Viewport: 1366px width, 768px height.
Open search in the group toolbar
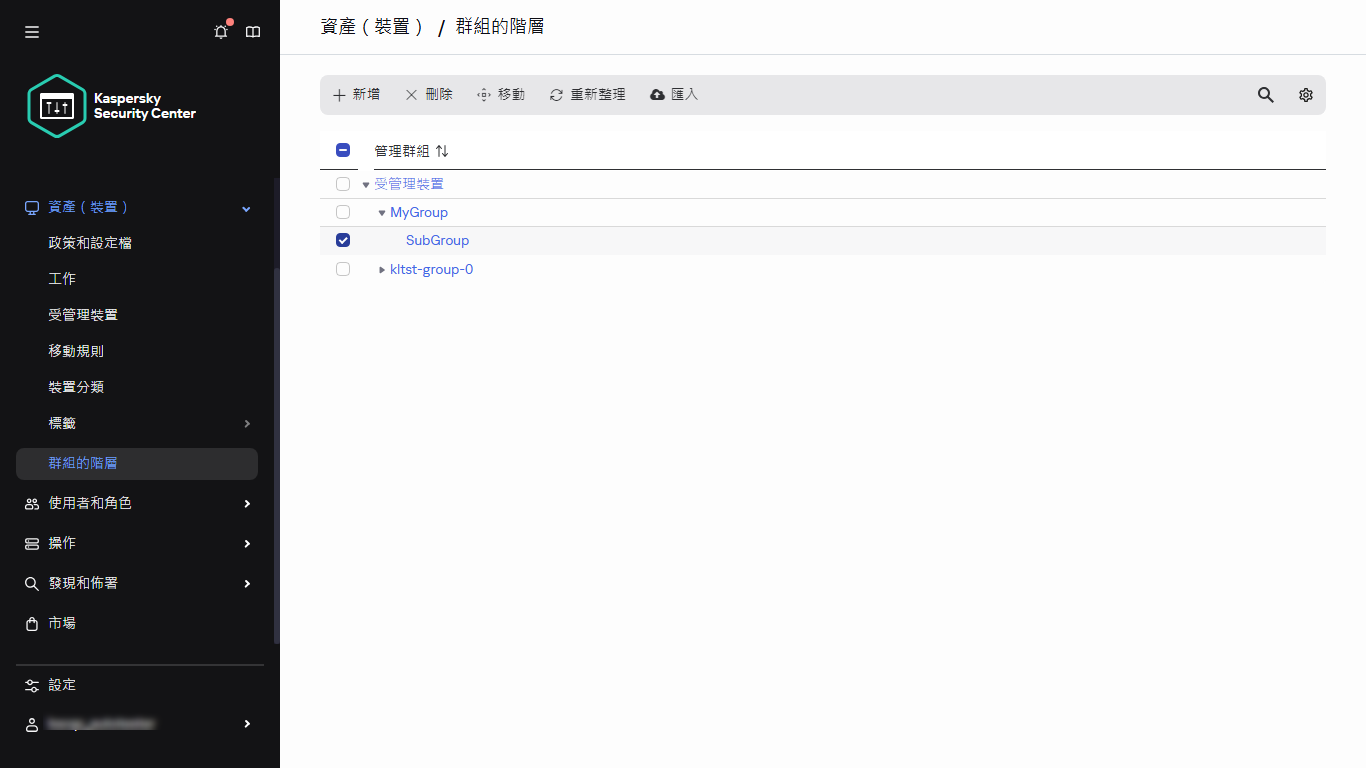(x=1265, y=94)
